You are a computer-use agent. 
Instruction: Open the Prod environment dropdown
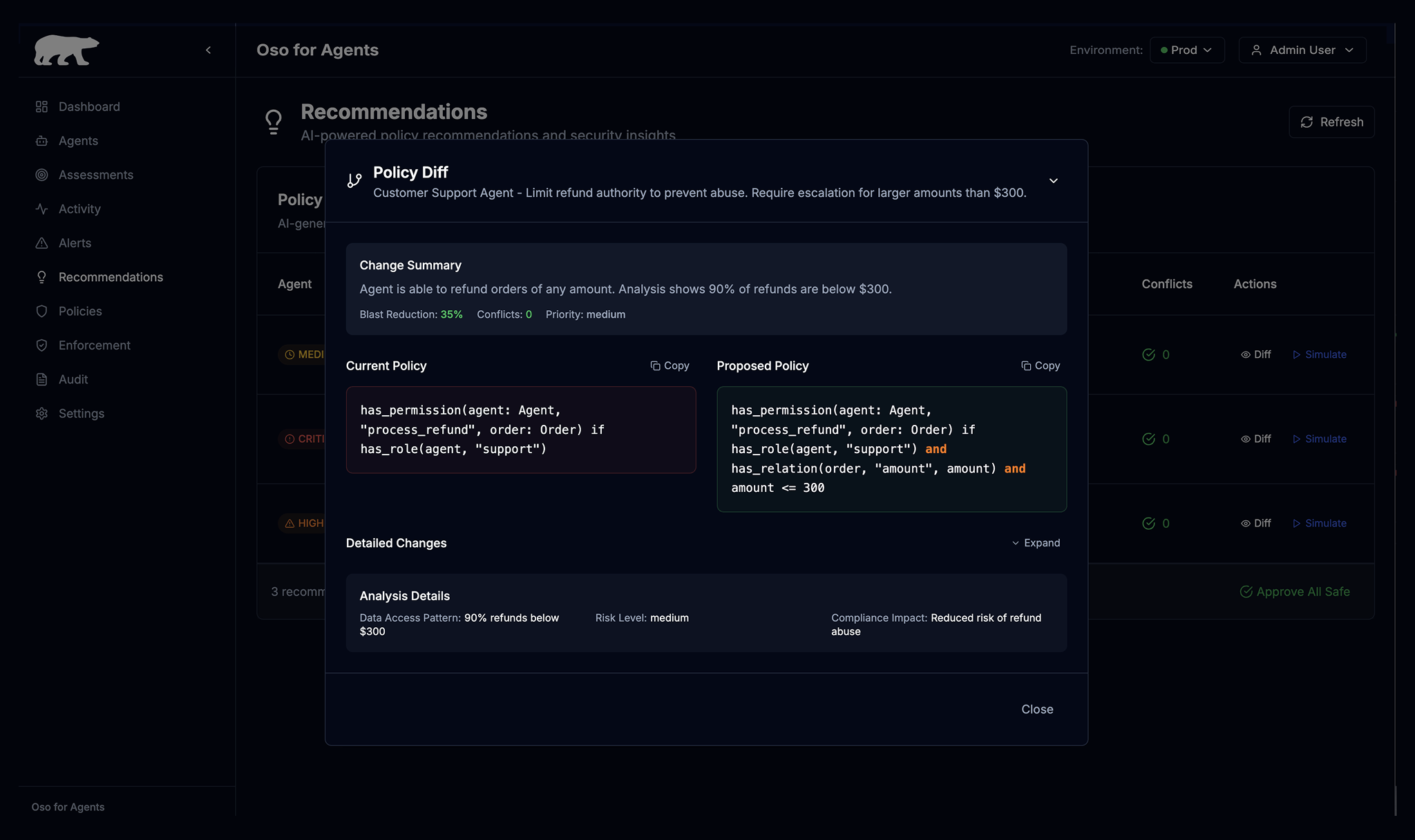(1186, 50)
